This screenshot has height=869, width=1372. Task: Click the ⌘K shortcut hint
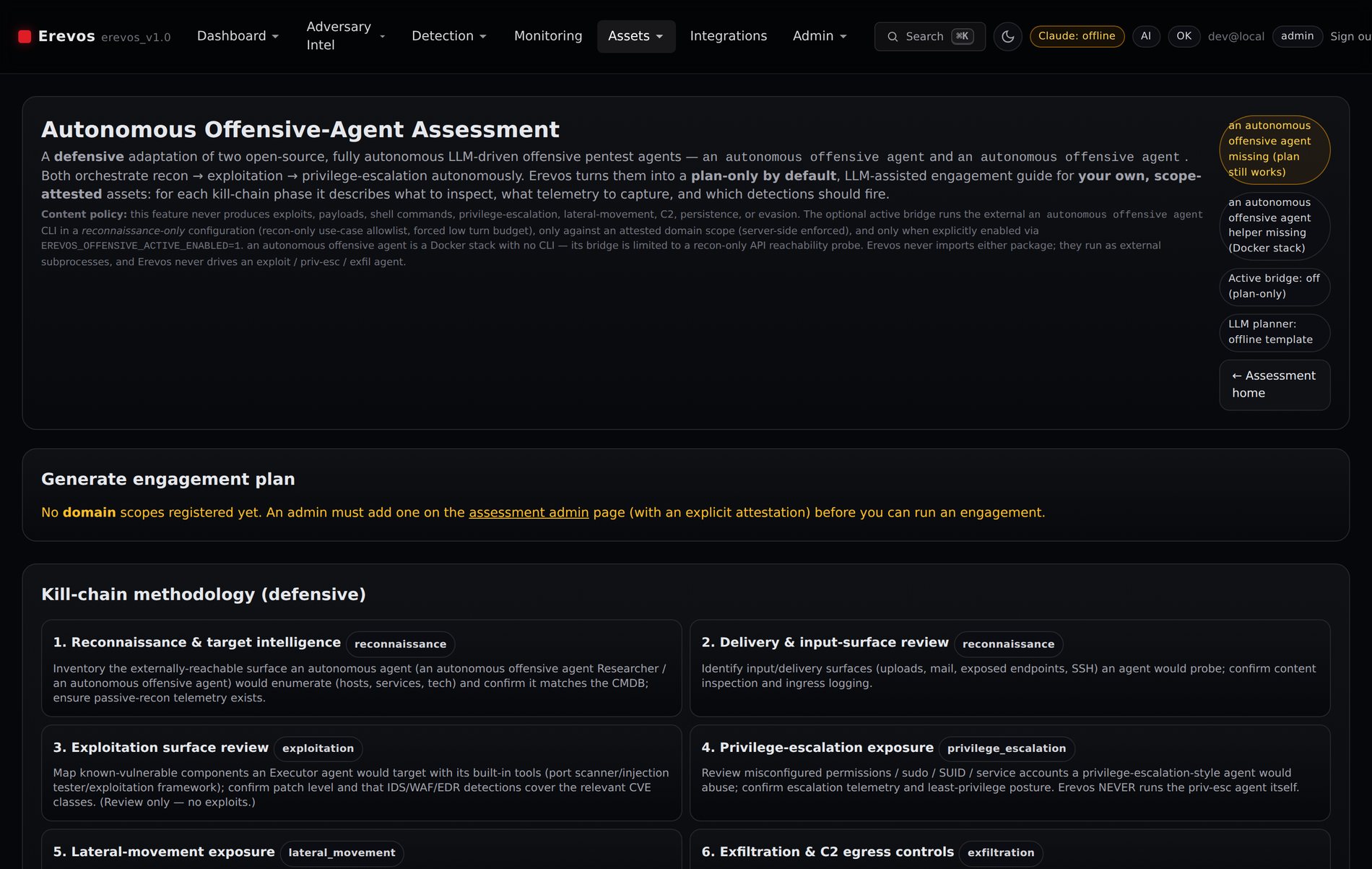pos(962,36)
